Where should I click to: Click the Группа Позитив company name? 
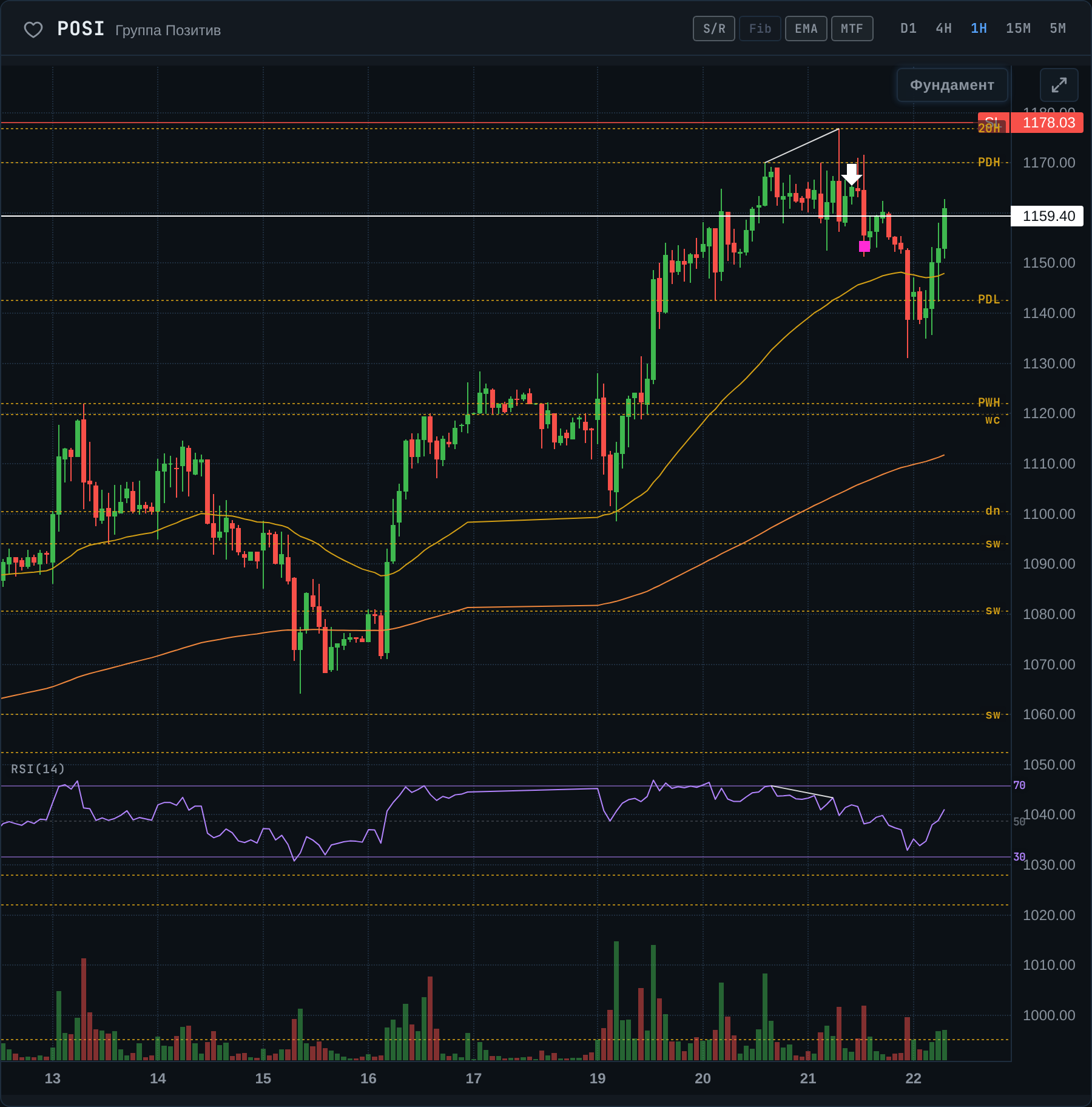[168, 30]
